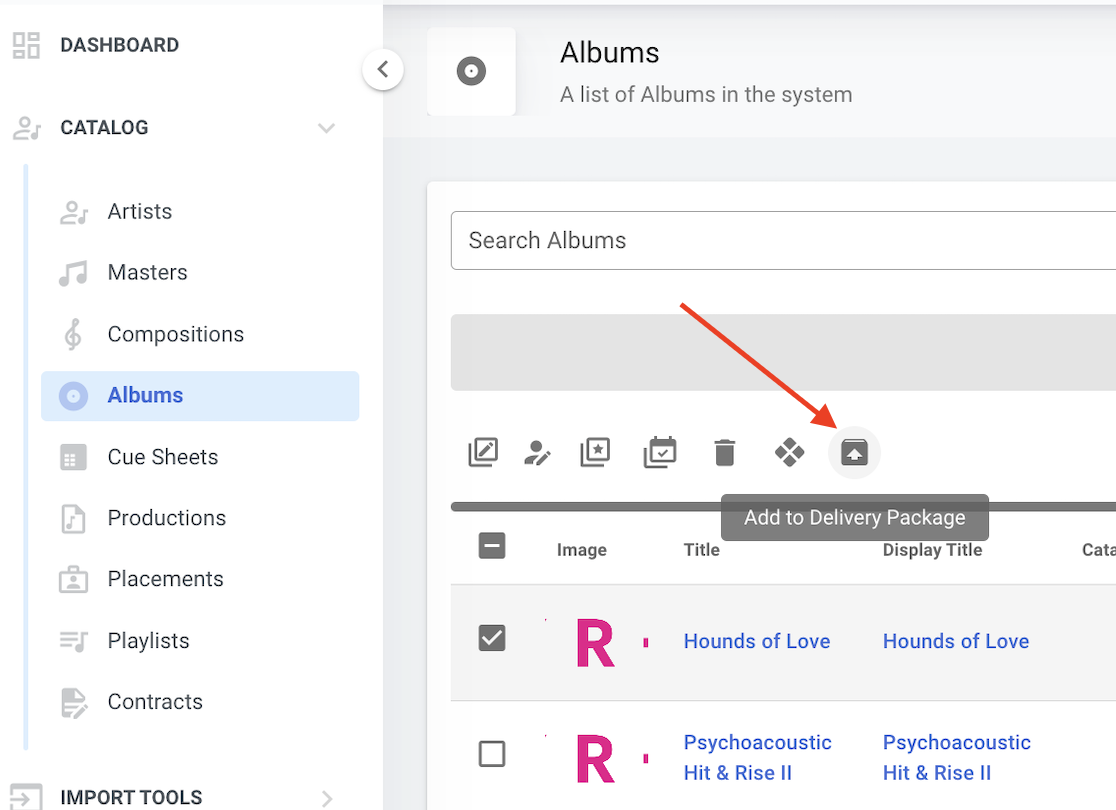Click the four-diamond toolbar icon
The width and height of the screenshot is (1116, 810).
tap(789, 453)
